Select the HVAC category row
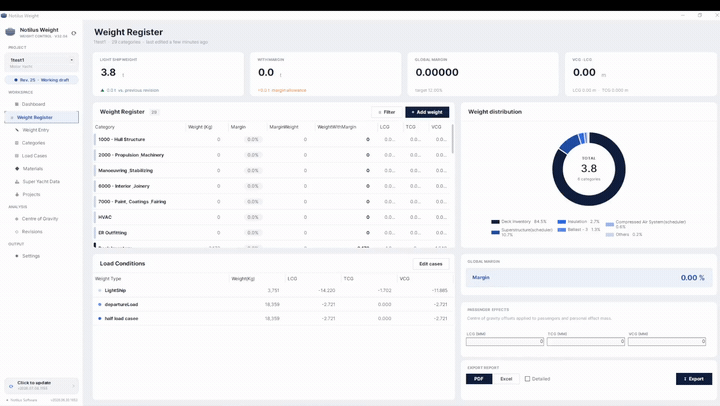Viewport: 720px width, 406px height. pyautogui.click(x=272, y=217)
